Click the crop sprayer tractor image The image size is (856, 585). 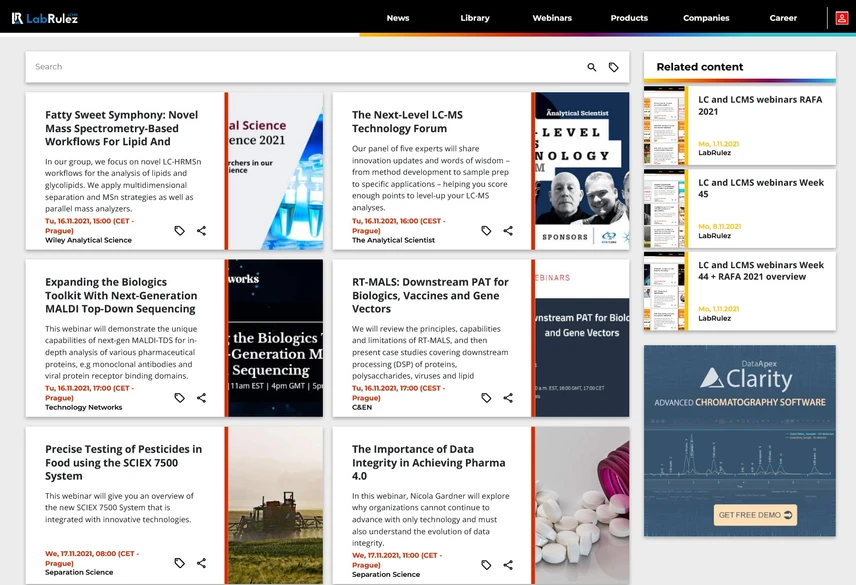click(275, 505)
